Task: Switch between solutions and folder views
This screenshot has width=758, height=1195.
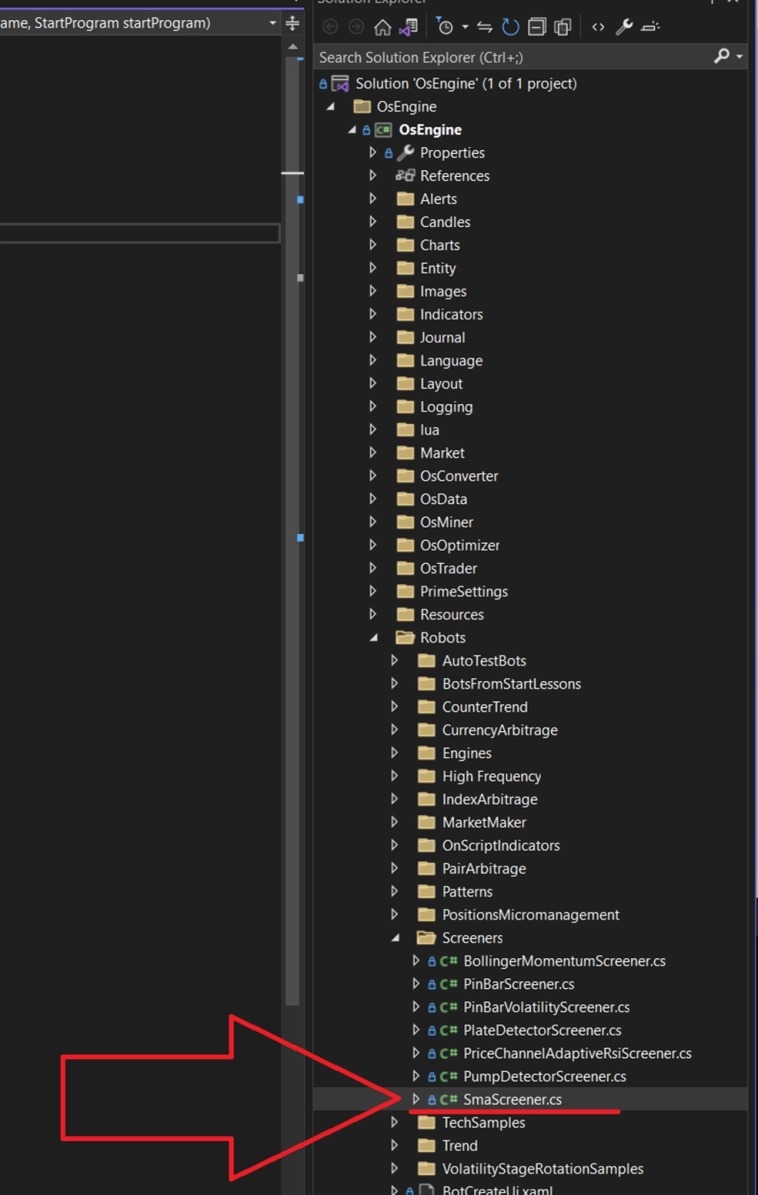Action: click(408, 27)
